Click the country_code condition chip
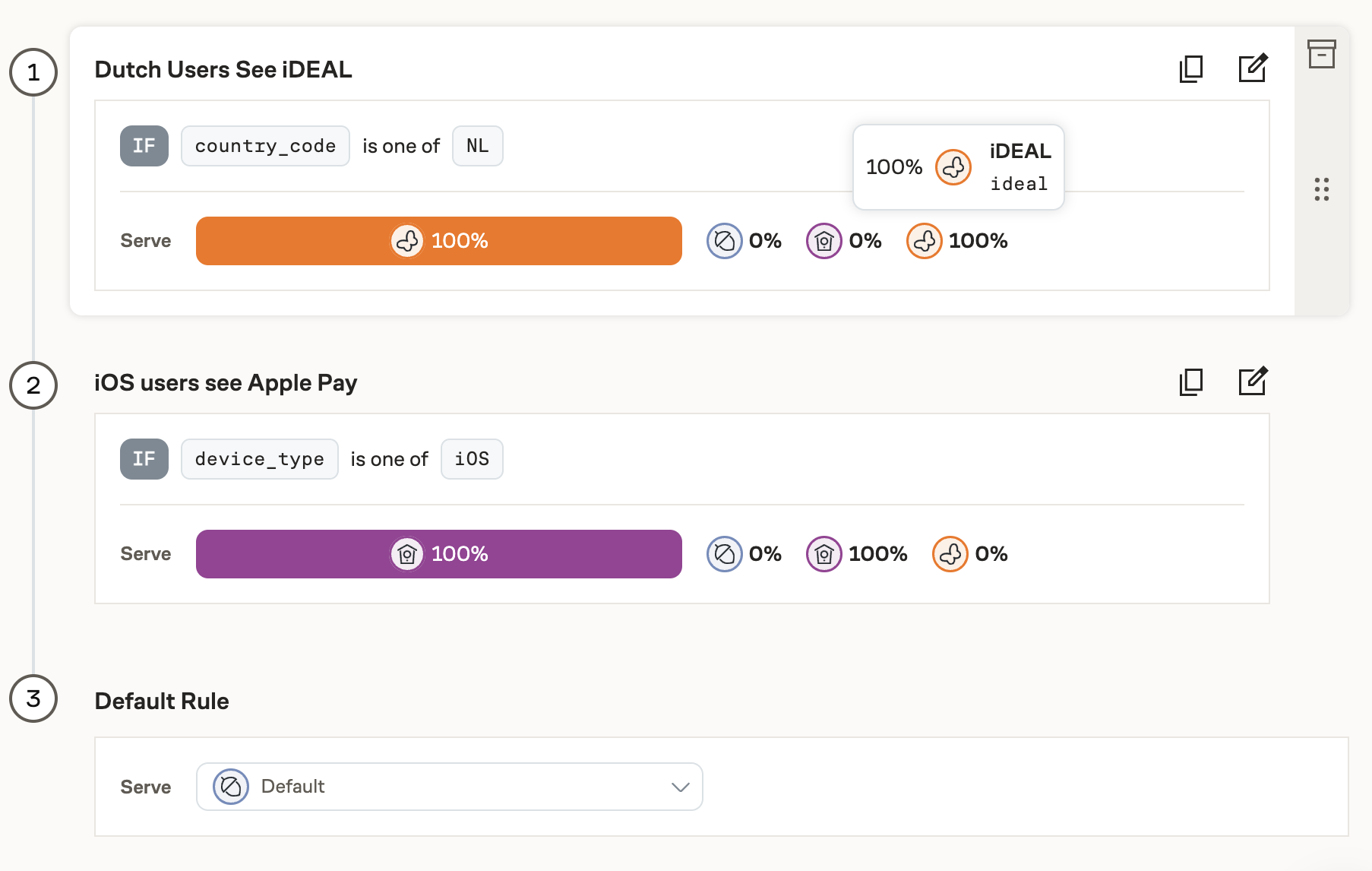Screen dimensions: 1372x871 (264, 146)
